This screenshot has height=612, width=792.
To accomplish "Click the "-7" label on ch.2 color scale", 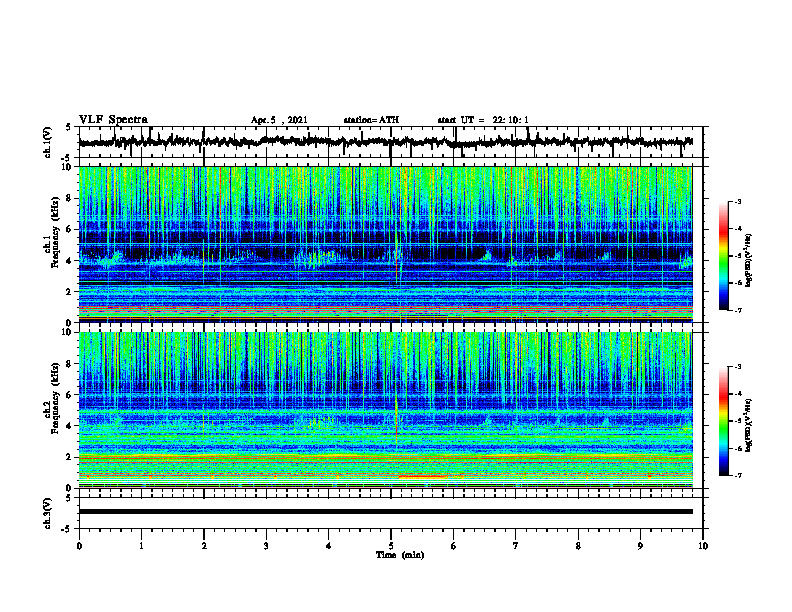I will [738, 475].
